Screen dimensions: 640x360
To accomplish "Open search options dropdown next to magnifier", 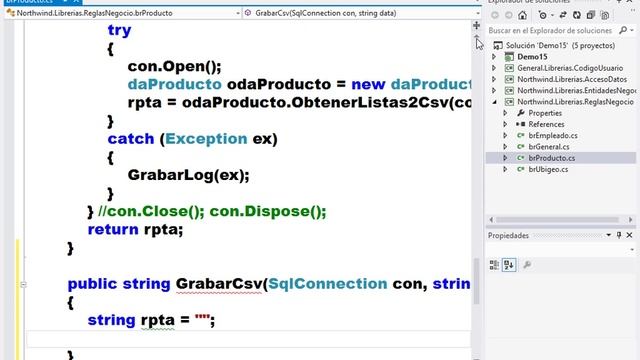I will [632, 30].
